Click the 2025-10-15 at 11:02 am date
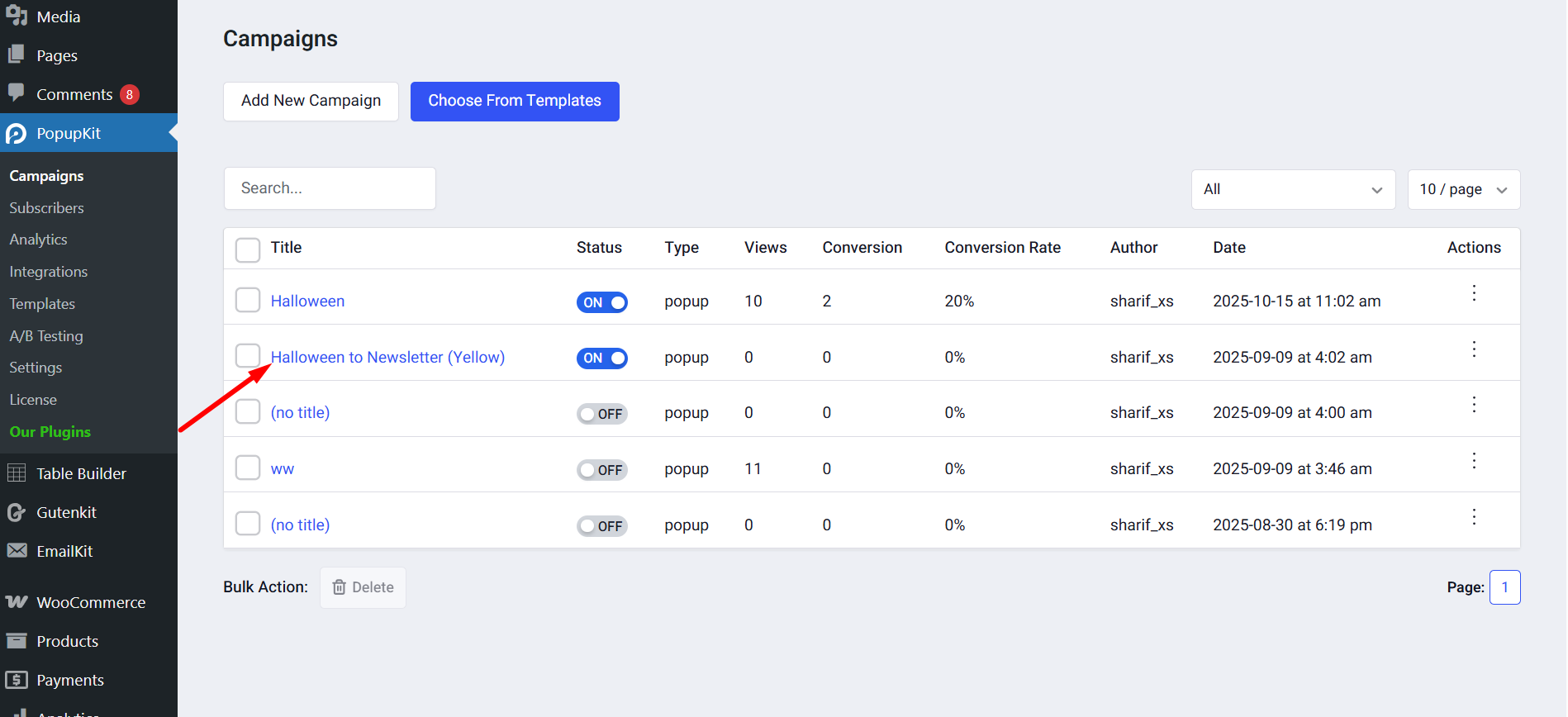The image size is (1568, 717). [1297, 302]
